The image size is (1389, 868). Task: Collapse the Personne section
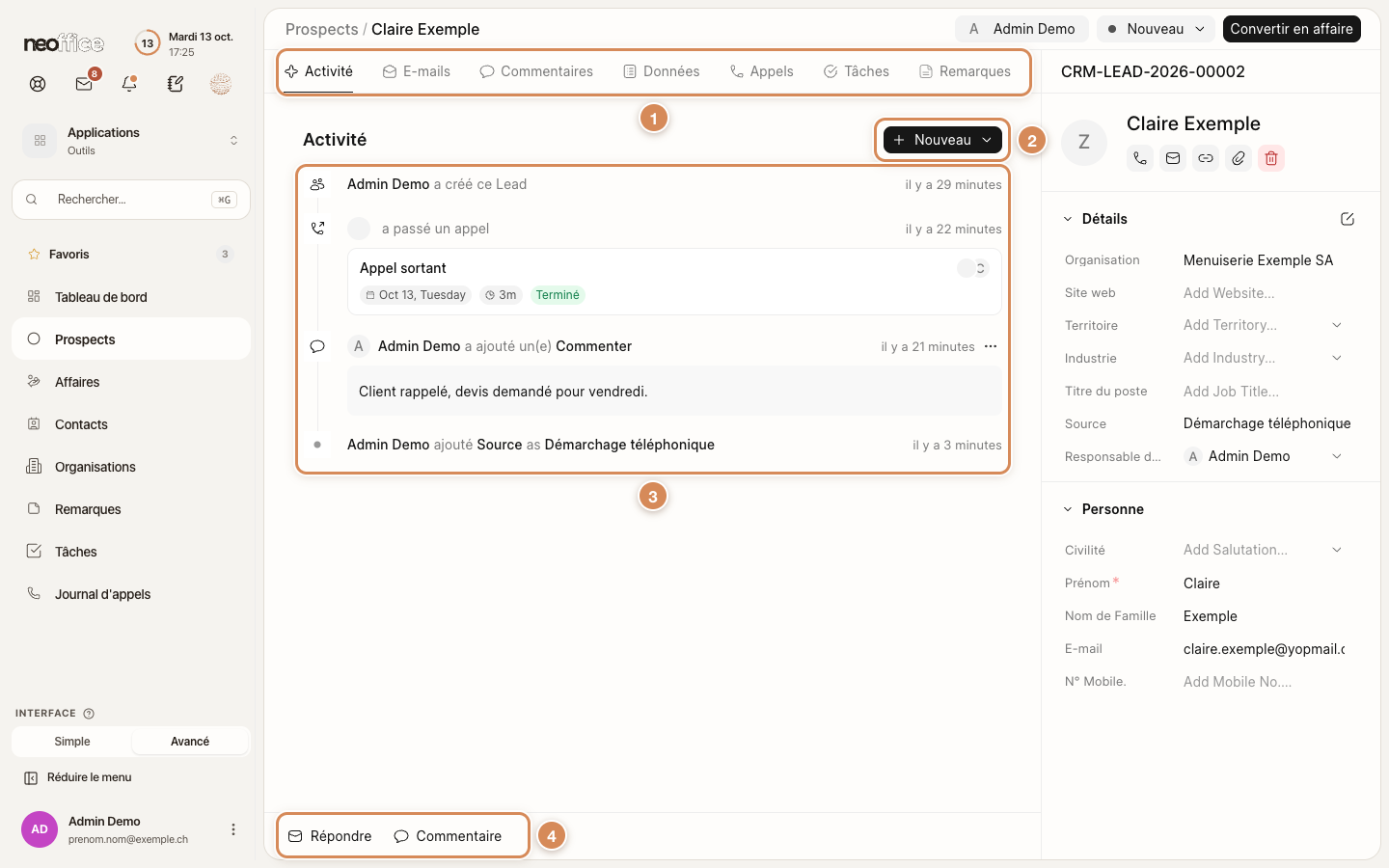1068,509
